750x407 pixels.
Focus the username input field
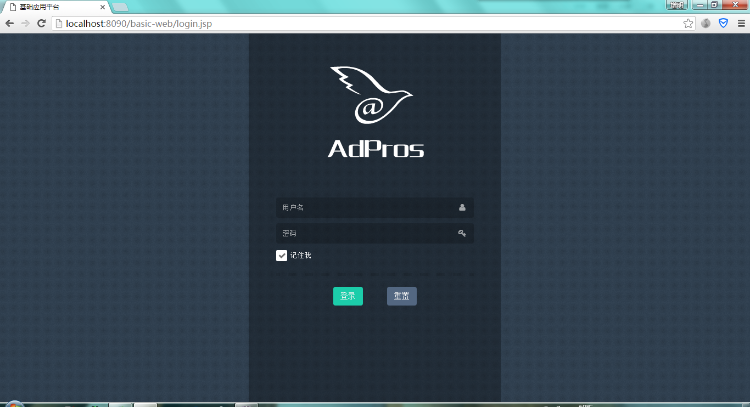[375, 208]
